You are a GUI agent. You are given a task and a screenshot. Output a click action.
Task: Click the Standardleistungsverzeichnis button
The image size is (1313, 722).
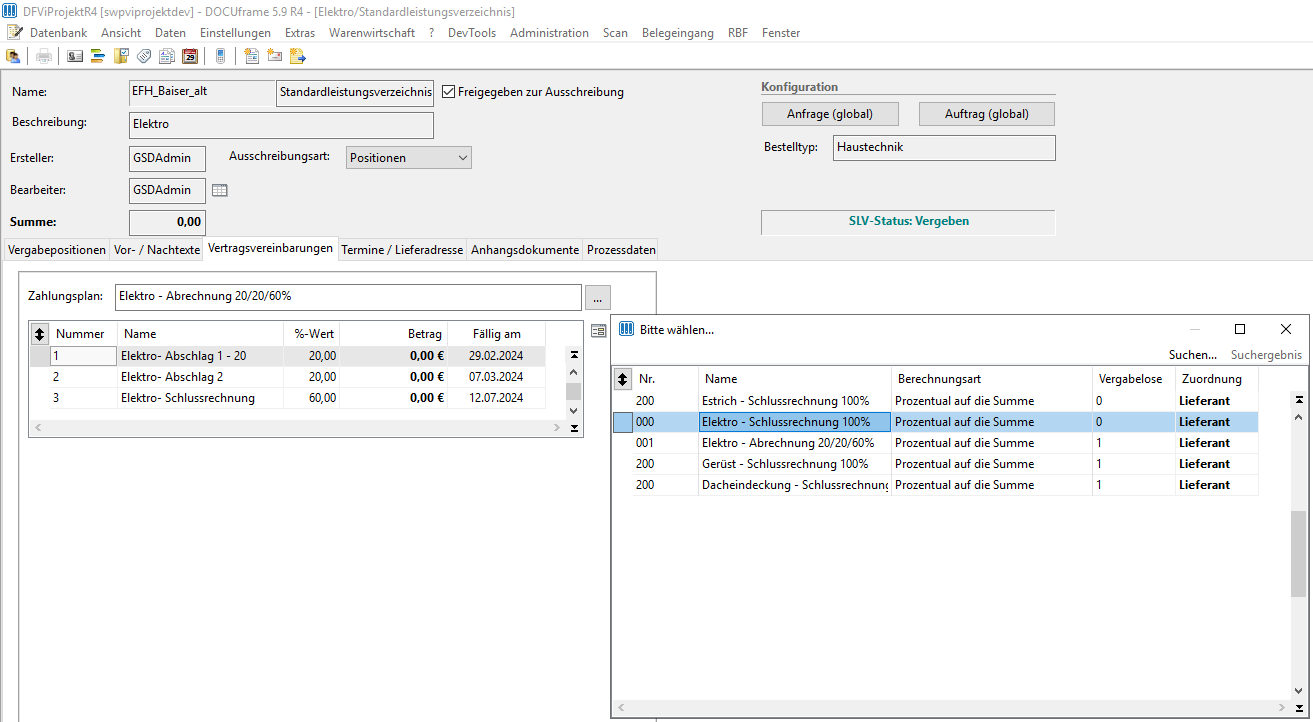pos(355,92)
